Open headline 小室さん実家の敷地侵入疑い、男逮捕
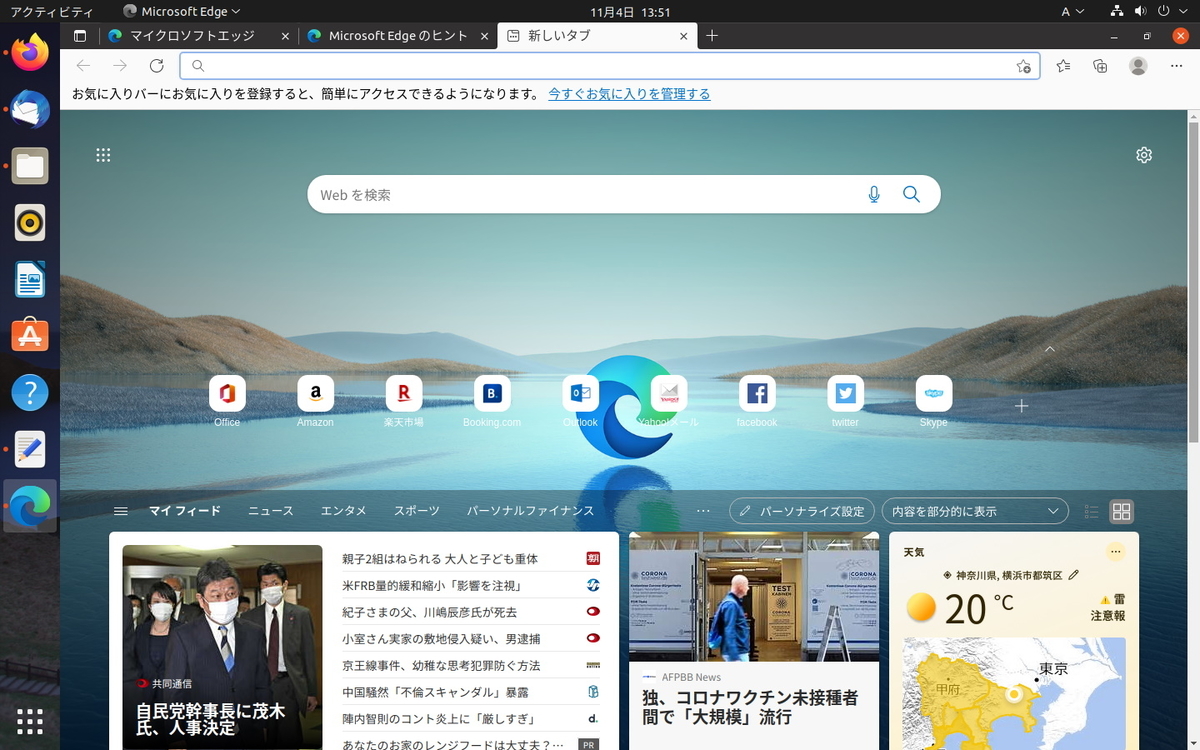The image size is (1200, 750). click(x=441, y=639)
